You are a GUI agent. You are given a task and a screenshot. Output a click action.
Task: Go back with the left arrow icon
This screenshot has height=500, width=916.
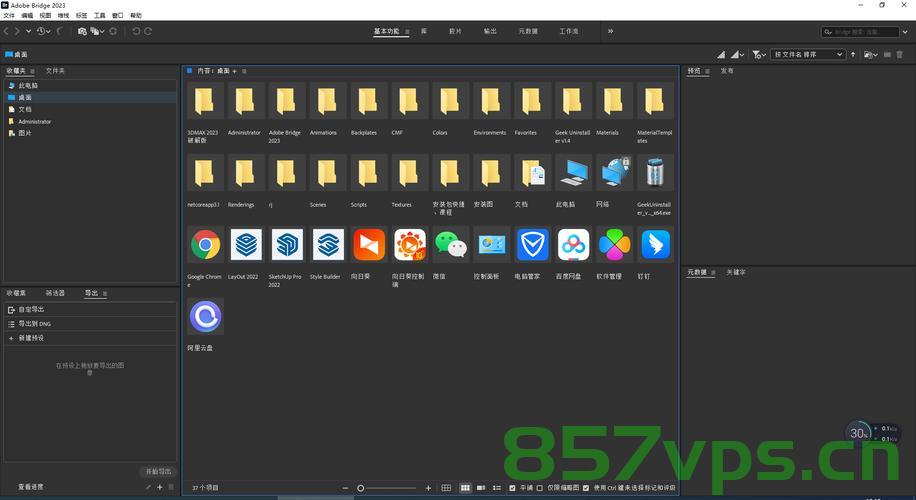[6, 31]
